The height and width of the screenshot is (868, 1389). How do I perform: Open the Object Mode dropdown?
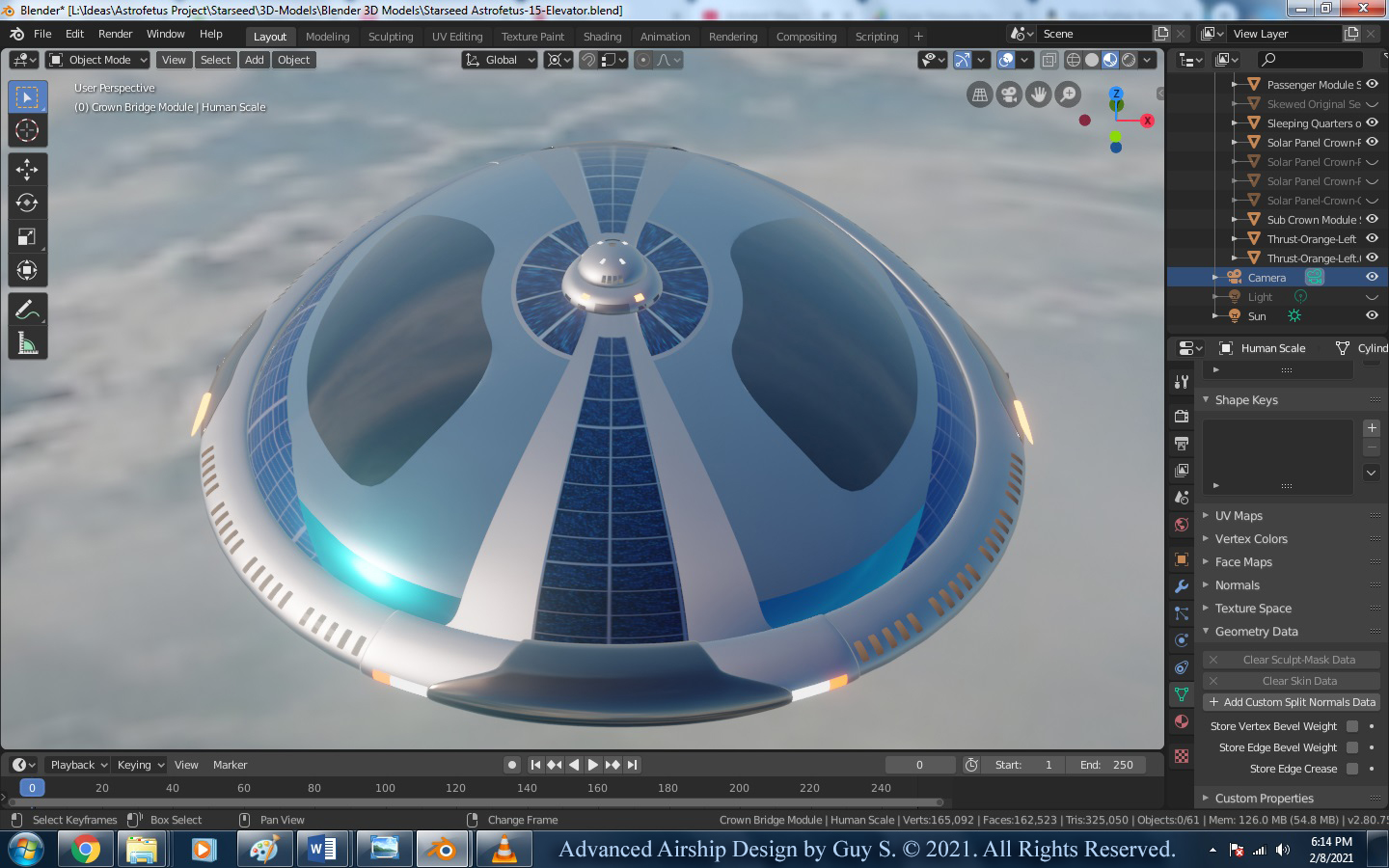(x=98, y=60)
